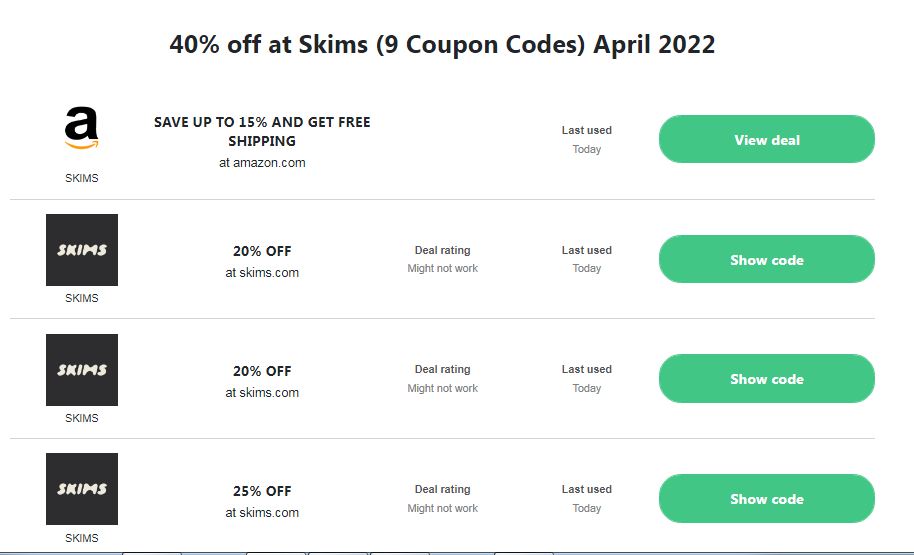Show code for the second 20% OFF coupon
Viewport: 914px width, 555px height.
click(x=766, y=379)
